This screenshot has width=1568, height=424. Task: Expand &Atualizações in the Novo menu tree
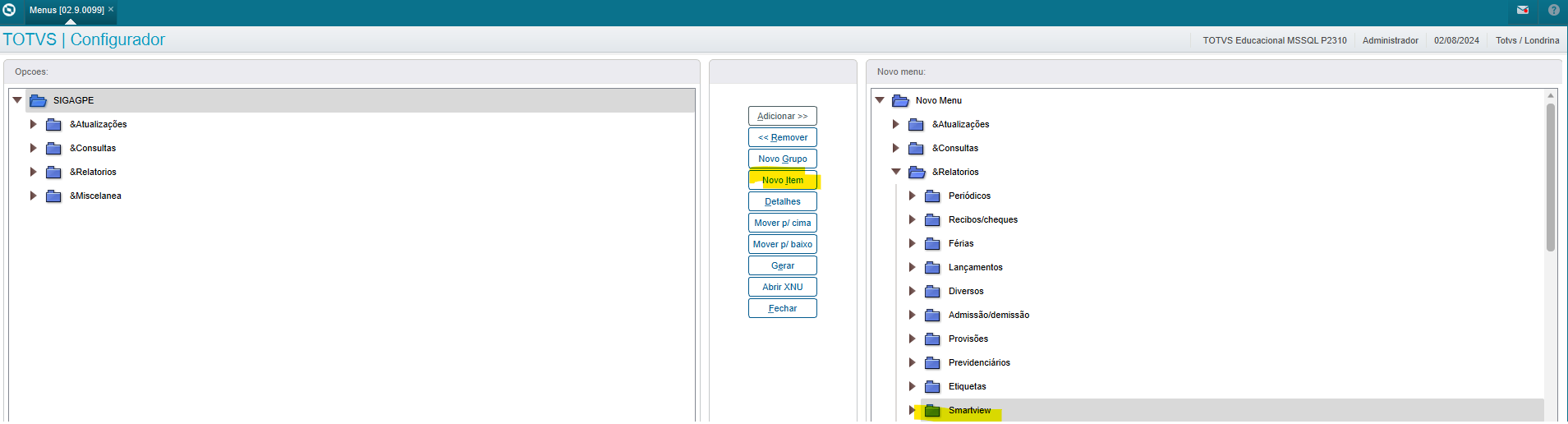(895, 124)
